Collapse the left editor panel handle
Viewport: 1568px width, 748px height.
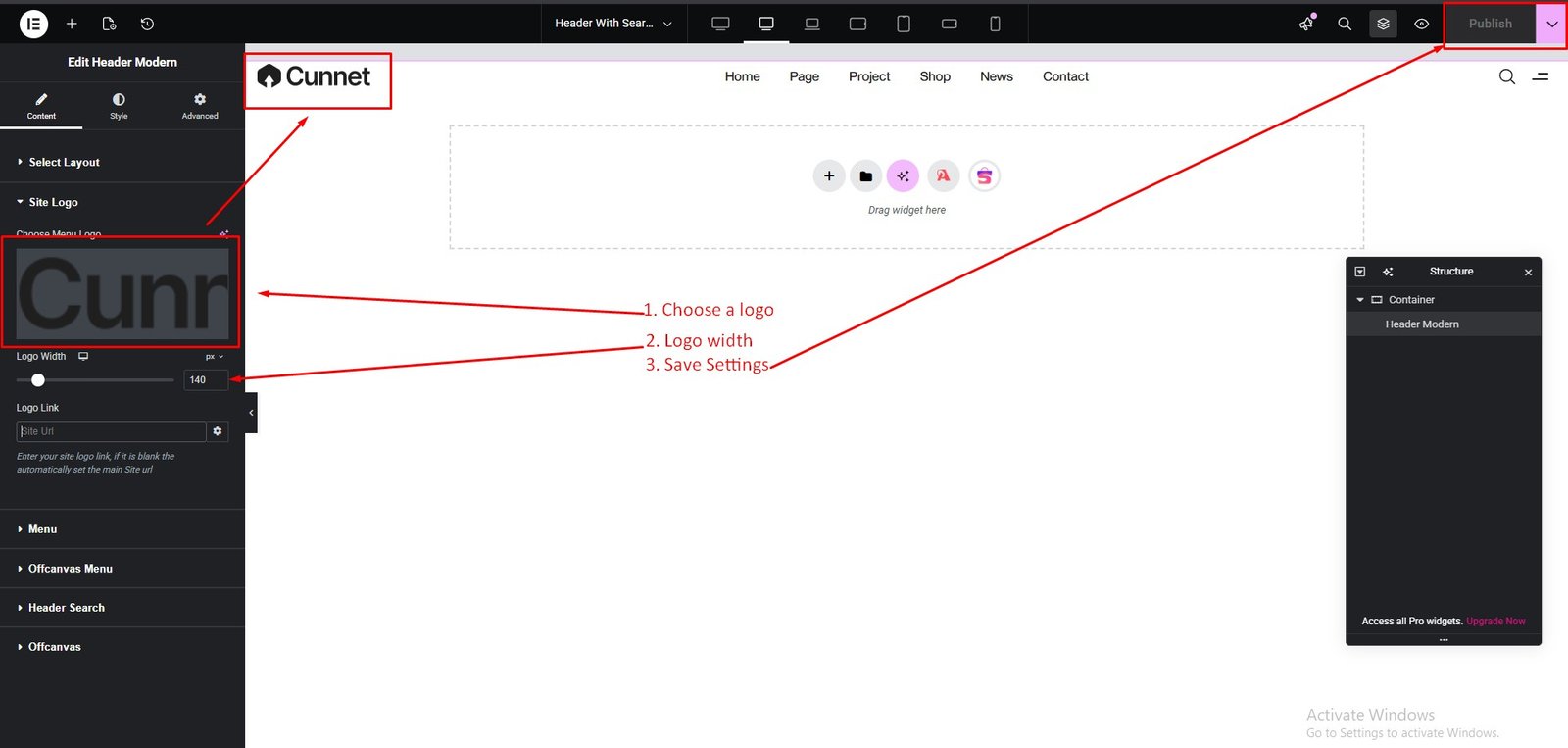[251, 413]
